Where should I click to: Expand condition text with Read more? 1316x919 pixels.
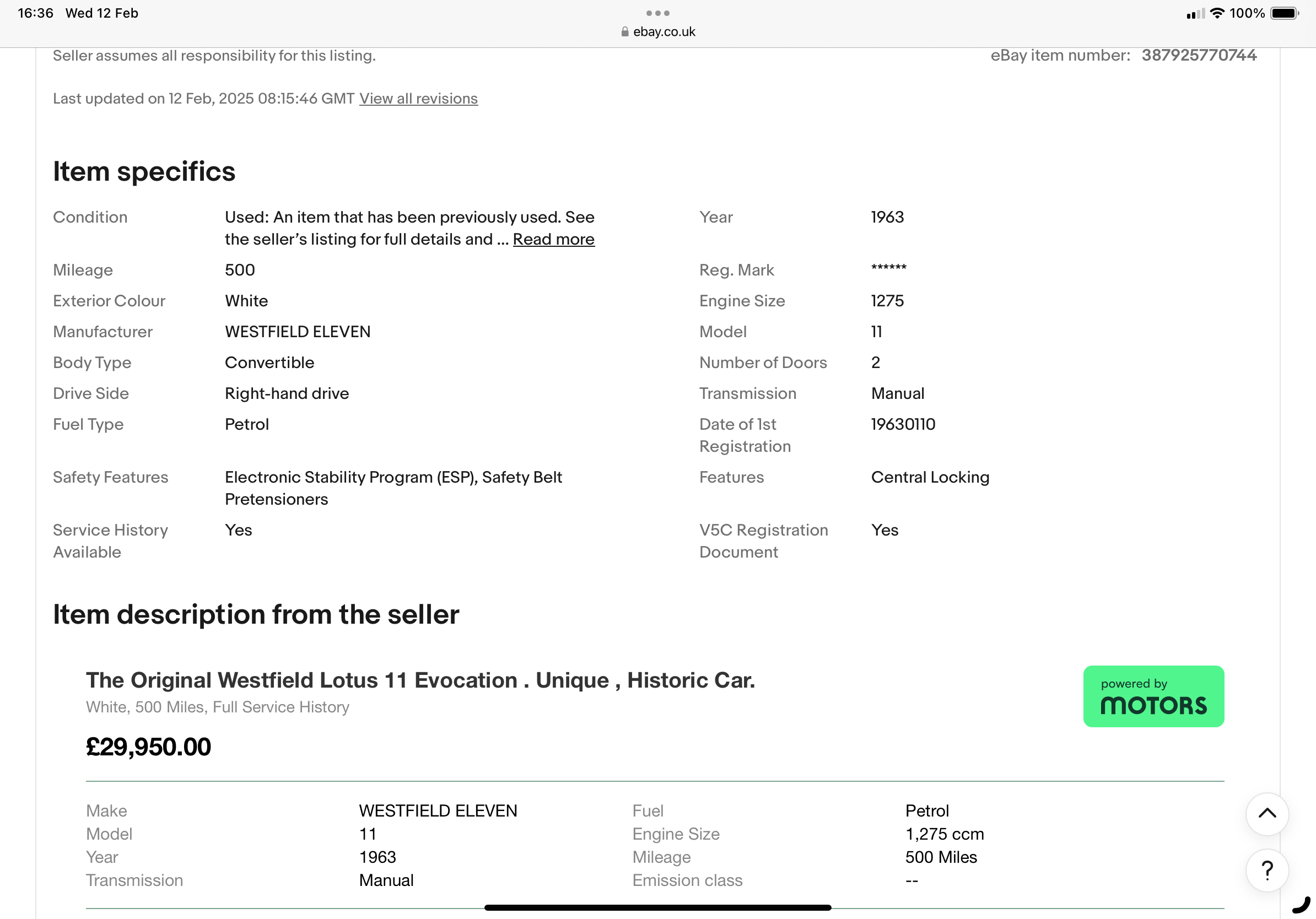click(x=553, y=239)
